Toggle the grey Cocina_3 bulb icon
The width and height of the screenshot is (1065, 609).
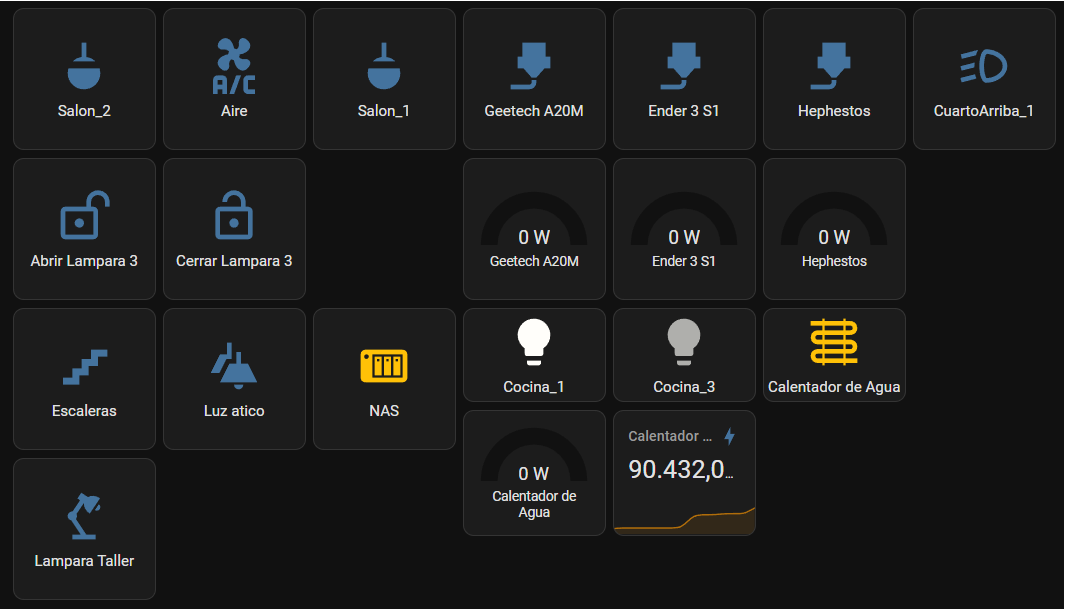pos(684,342)
